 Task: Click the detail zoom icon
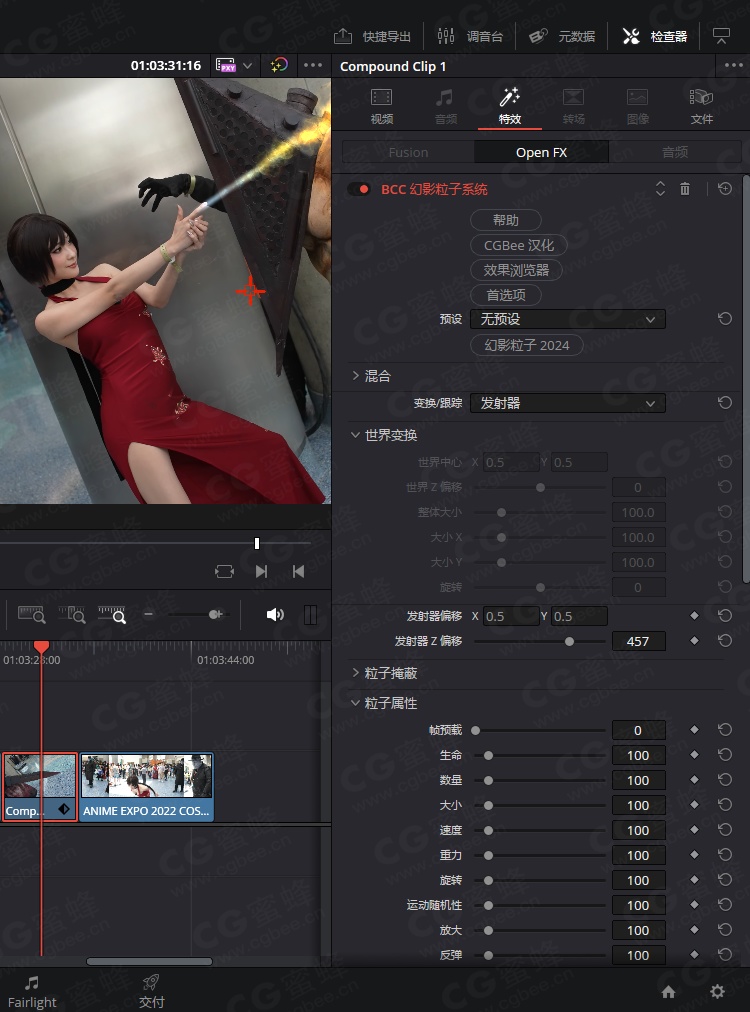(x=72, y=614)
